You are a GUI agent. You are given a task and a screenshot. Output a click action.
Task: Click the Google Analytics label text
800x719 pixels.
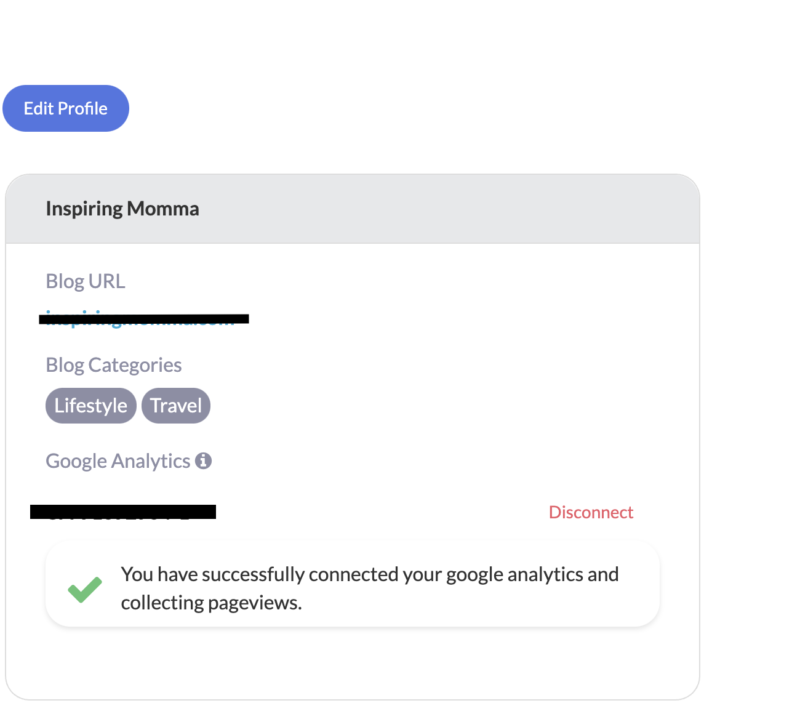click(x=118, y=461)
